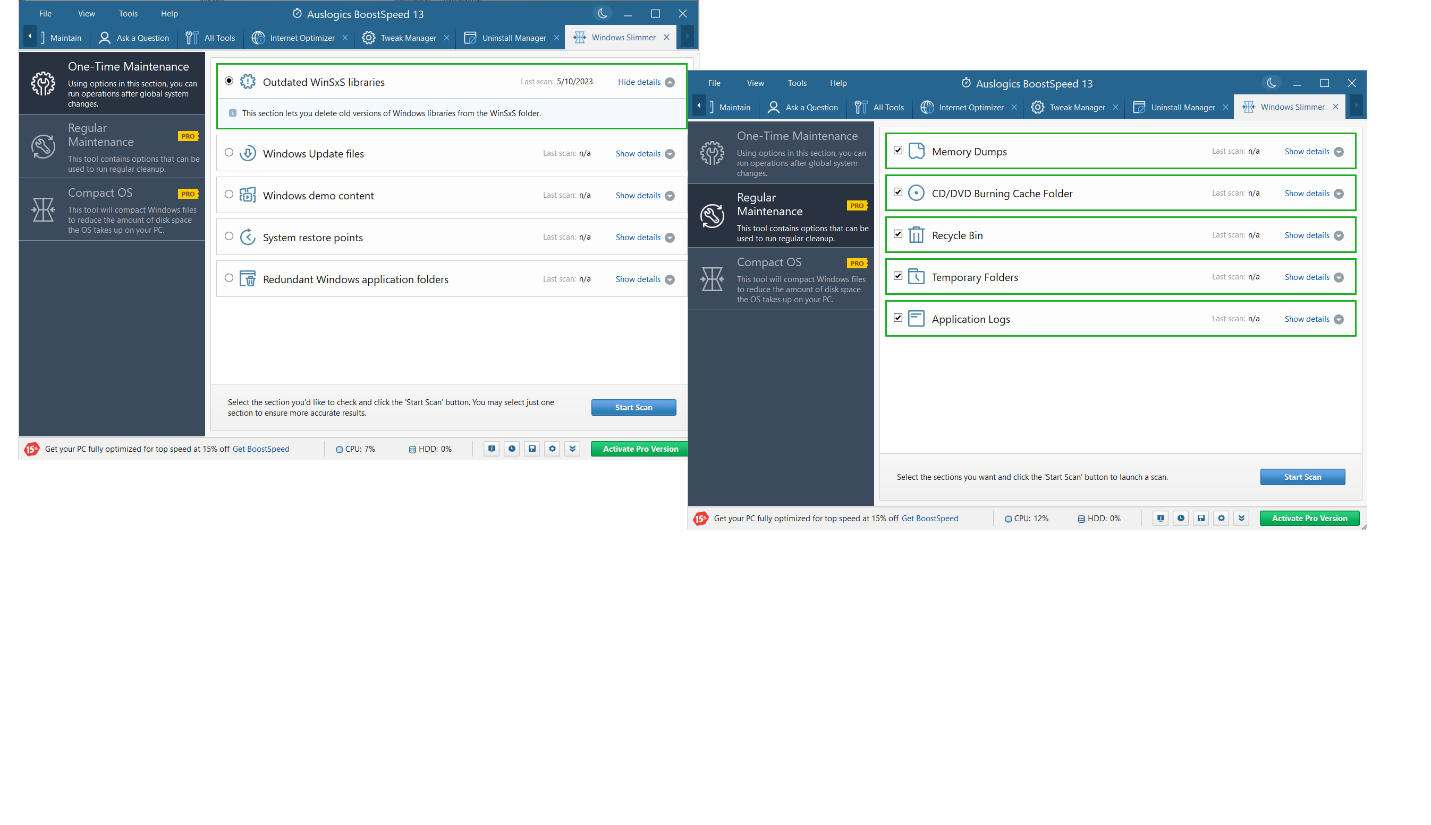This screenshot has height=825, width=1431.
Task: Click the gear settings icon in left window status bar
Action: click(x=552, y=449)
